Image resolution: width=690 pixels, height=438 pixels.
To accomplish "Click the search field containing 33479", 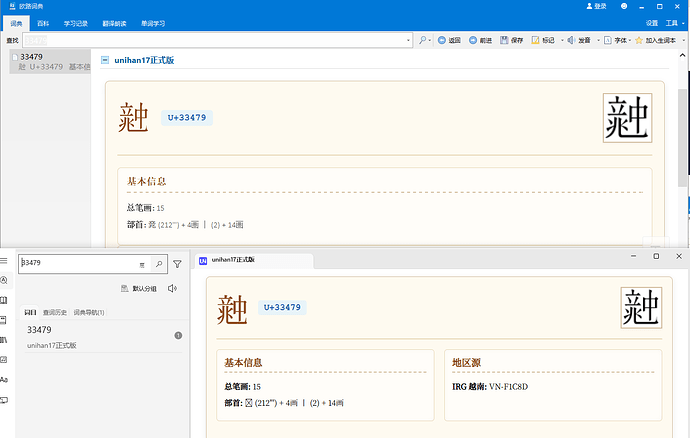I will coord(75,264).
